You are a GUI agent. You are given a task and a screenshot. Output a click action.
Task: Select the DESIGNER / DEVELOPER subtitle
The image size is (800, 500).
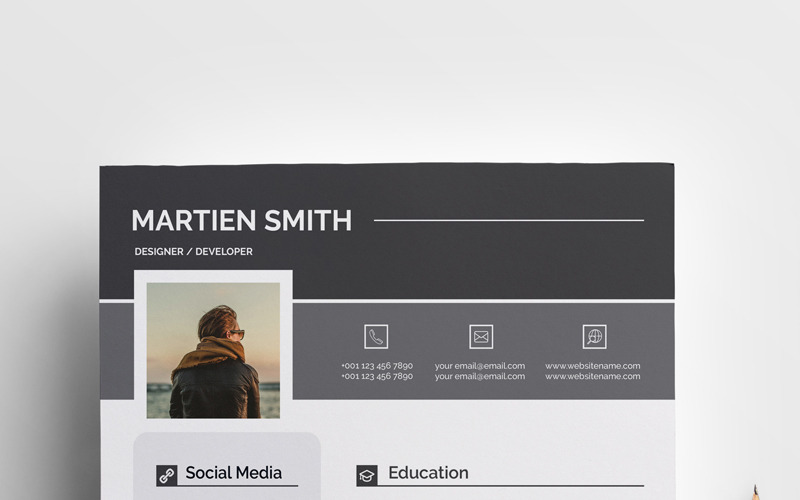click(193, 252)
